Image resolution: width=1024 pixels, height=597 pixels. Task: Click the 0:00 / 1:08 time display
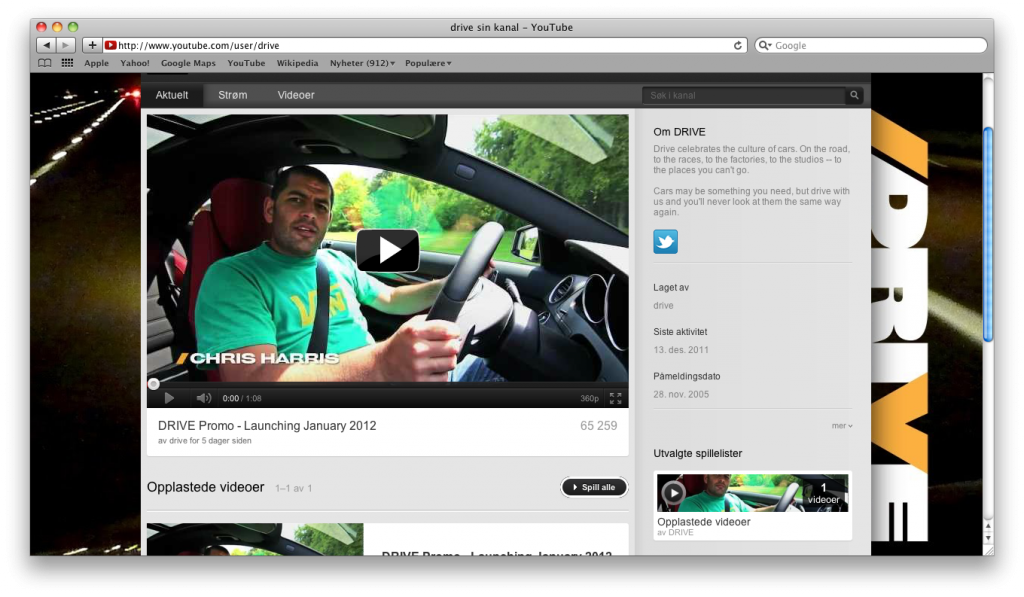coord(242,398)
